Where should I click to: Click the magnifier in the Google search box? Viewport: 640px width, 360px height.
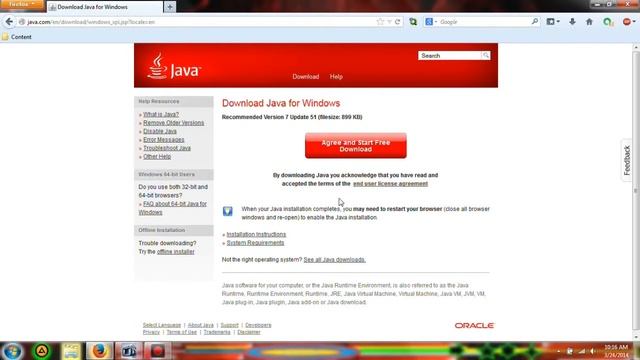pyautogui.click(x=535, y=21)
